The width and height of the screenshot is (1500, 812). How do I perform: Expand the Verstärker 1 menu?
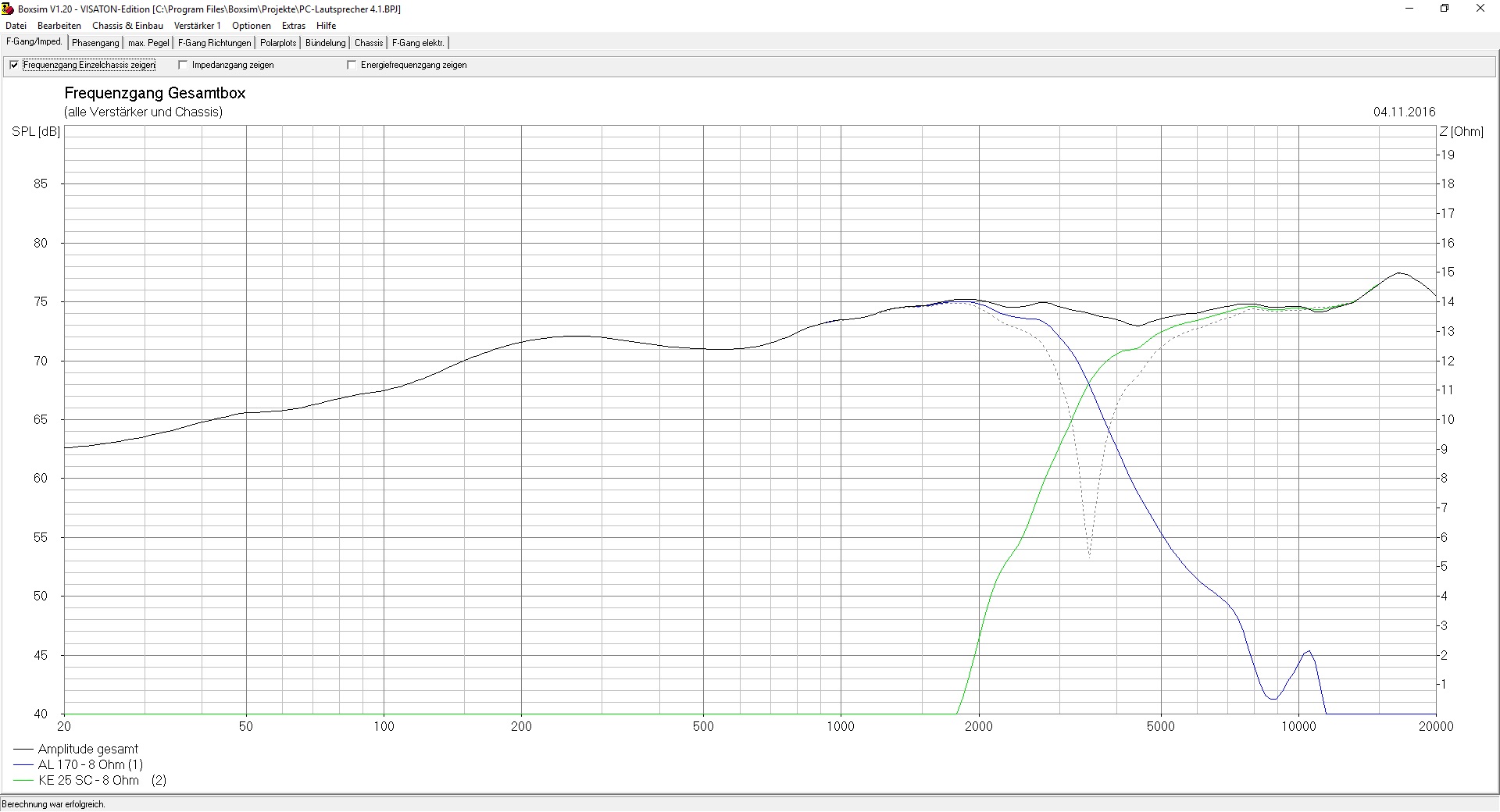197,26
